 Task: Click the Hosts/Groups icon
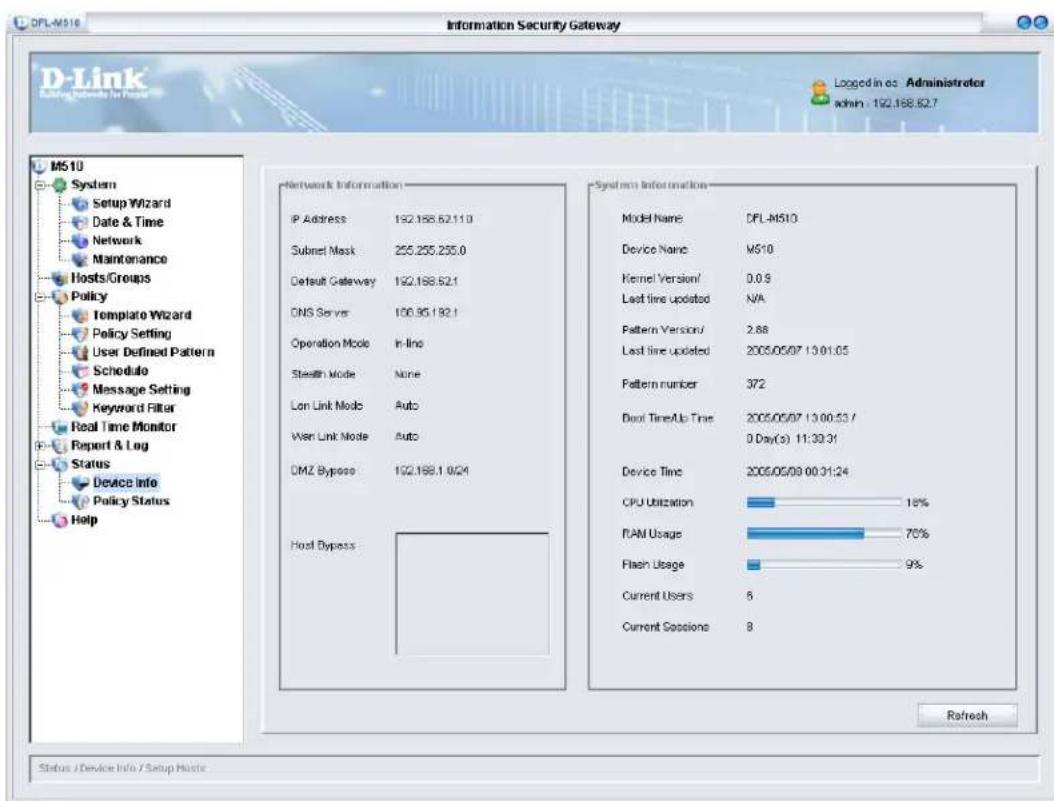pyautogui.click(x=60, y=278)
